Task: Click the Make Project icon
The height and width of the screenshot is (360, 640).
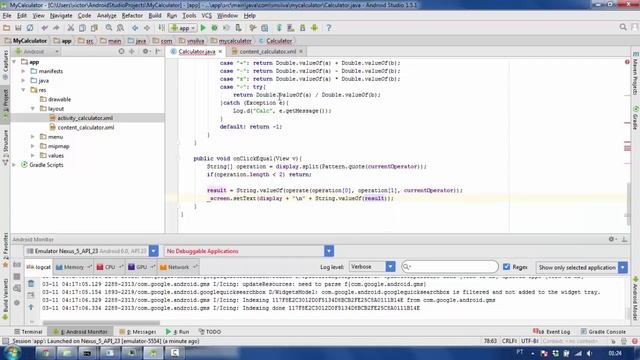Action: coord(162,28)
